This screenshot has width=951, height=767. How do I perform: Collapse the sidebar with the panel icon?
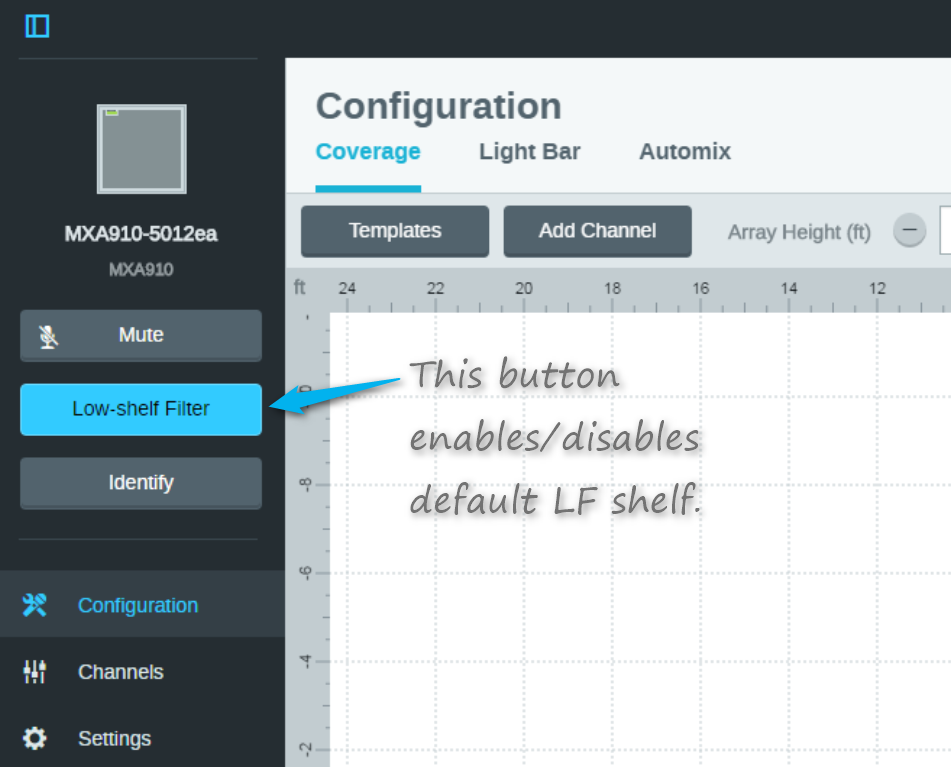click(37, 26)
